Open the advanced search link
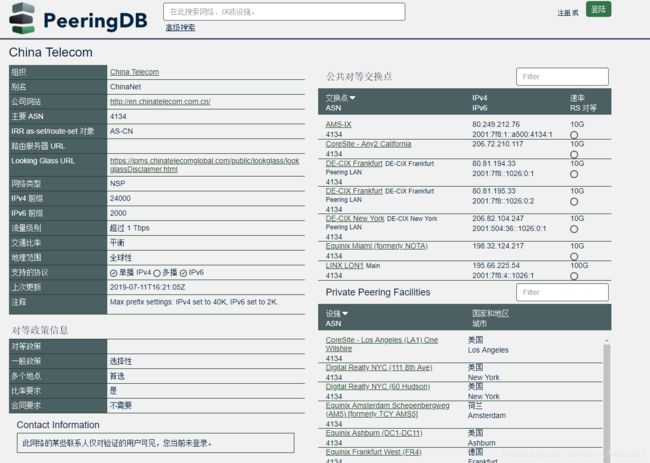The height and width of the screenshot is (463, 650). [x=180, y=28]
